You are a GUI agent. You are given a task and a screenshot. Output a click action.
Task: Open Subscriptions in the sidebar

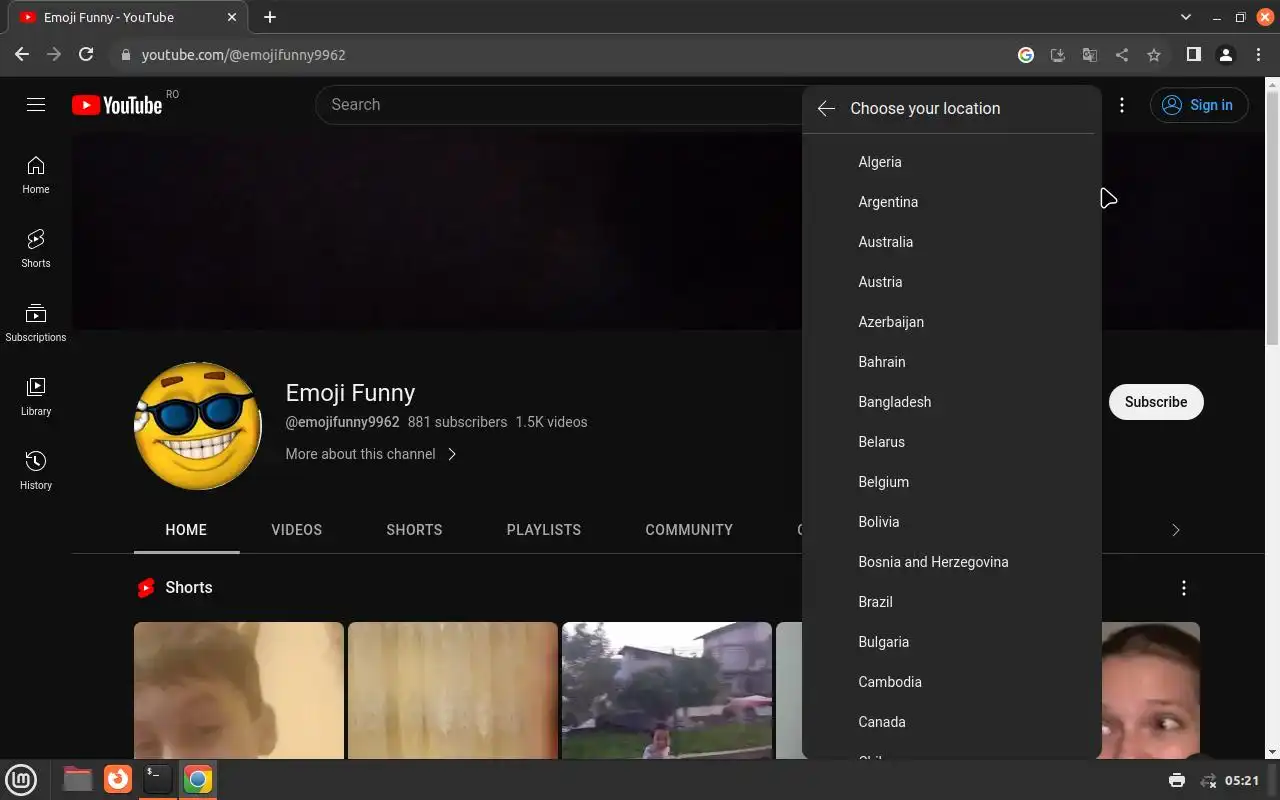pyautogui.click(x=36, y=323)
